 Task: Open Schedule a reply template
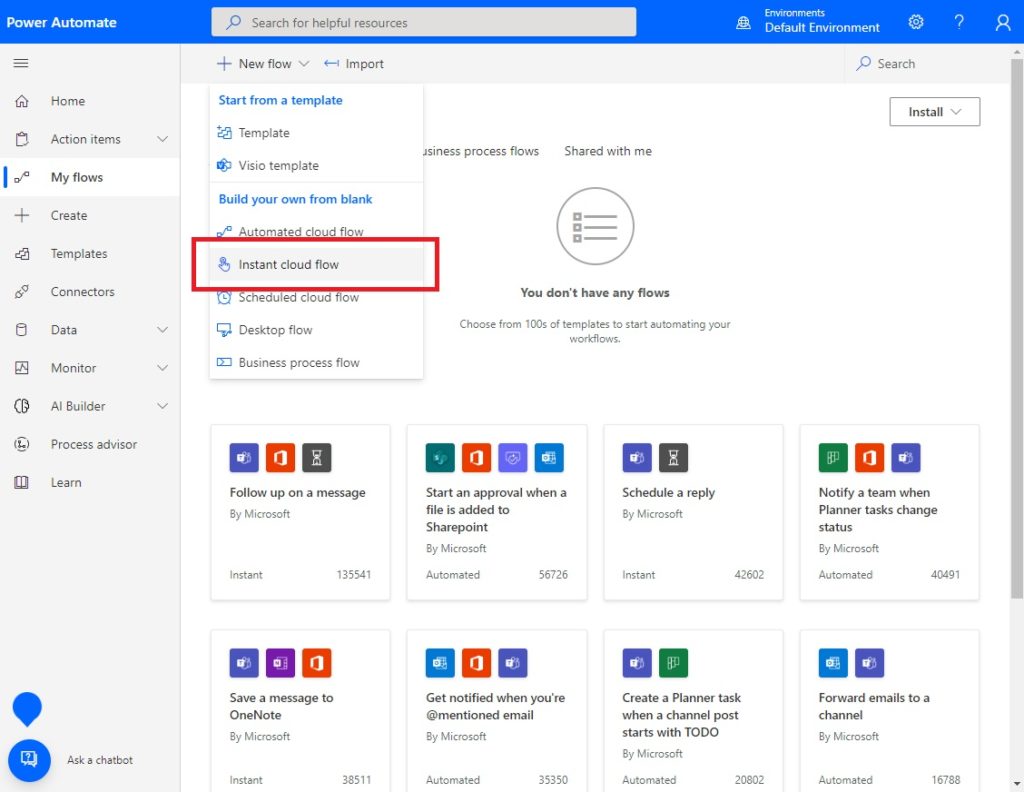[693, 513]
